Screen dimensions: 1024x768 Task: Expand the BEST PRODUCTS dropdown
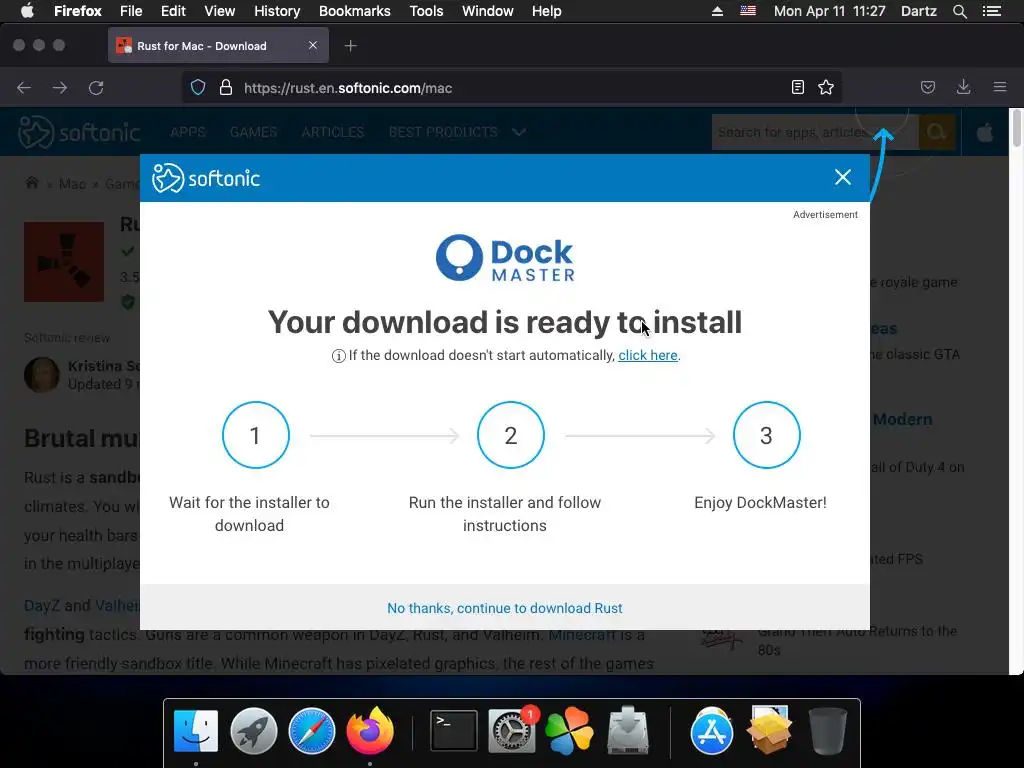[x=457, y=132]
